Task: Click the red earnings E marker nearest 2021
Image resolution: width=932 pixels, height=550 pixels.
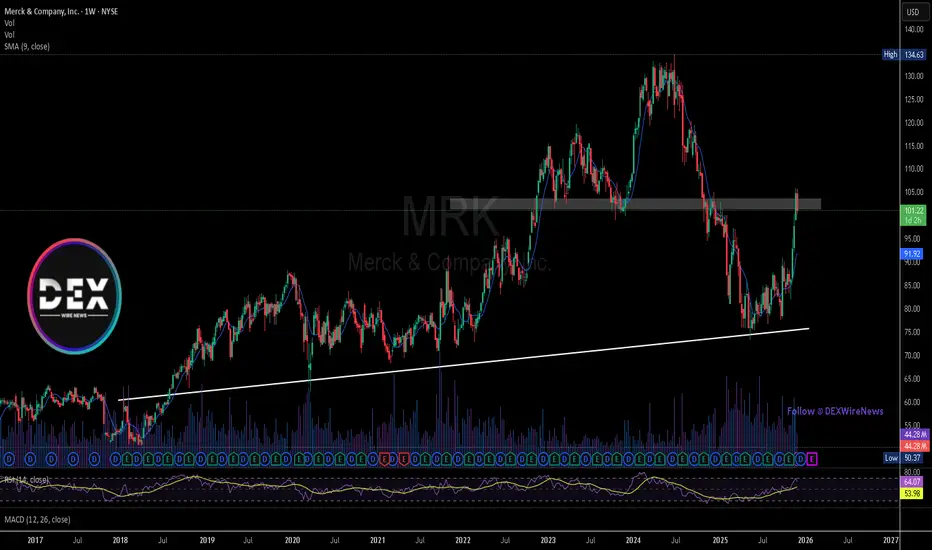Action: click(385, 459)
